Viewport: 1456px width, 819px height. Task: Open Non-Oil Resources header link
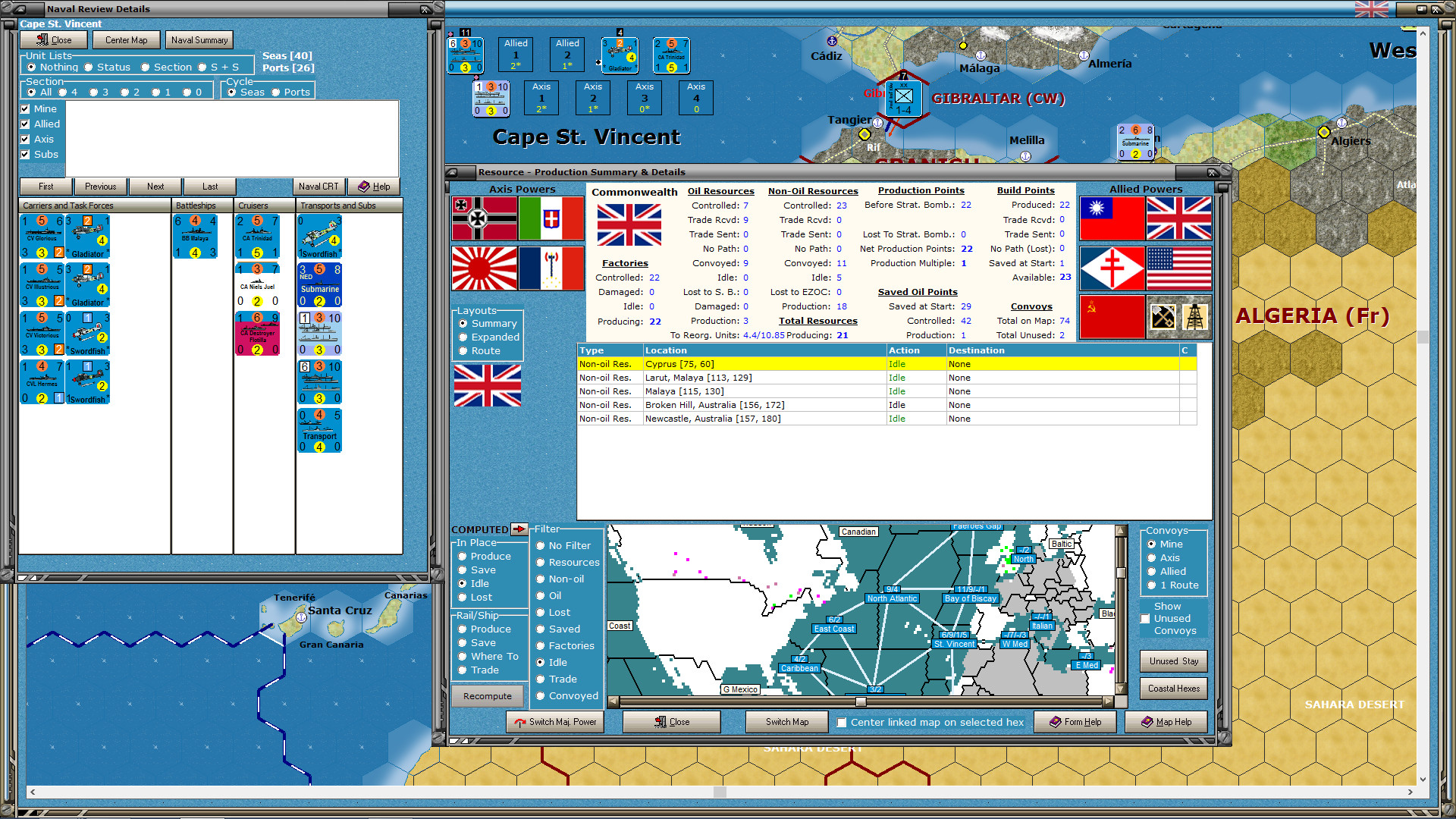pos(813,191)
